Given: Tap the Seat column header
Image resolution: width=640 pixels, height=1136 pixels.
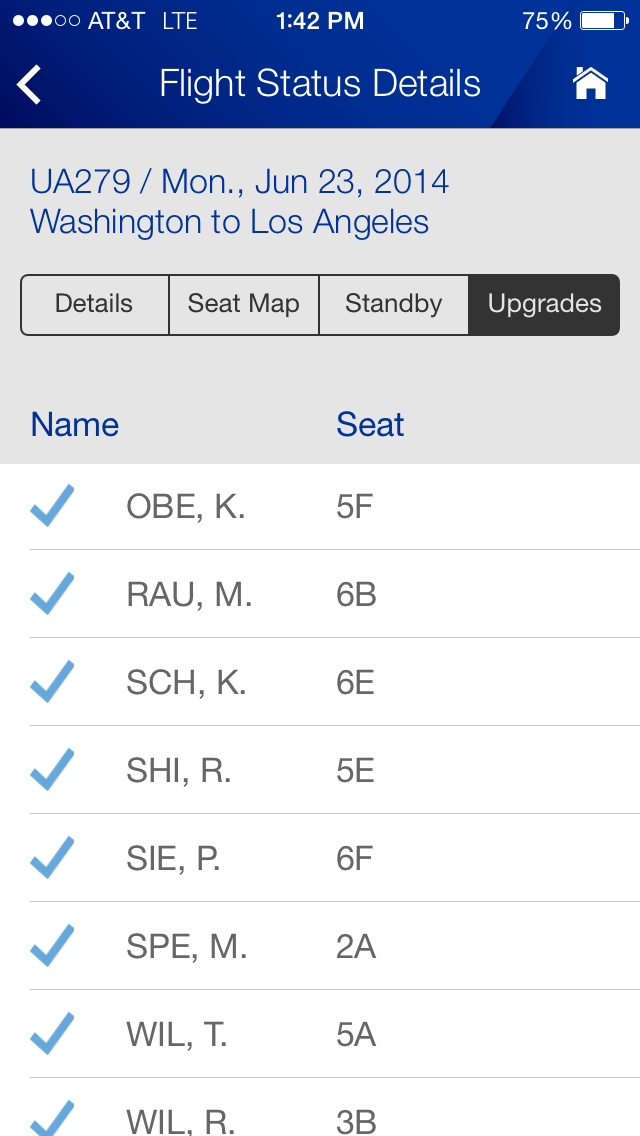Looking at the screenshot, I should pos(370,425).
